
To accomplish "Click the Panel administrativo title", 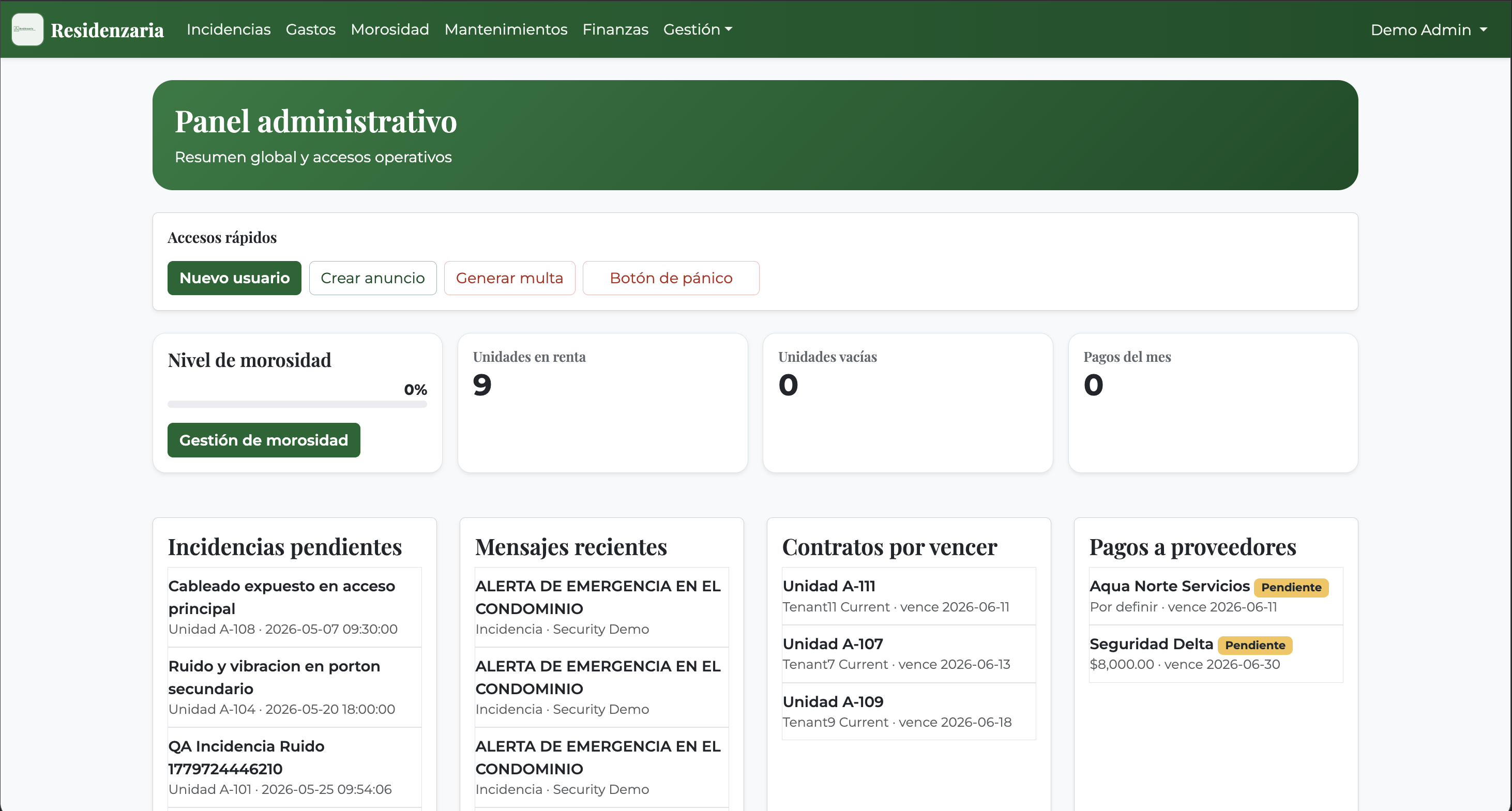I will click(x=316, y=121).
